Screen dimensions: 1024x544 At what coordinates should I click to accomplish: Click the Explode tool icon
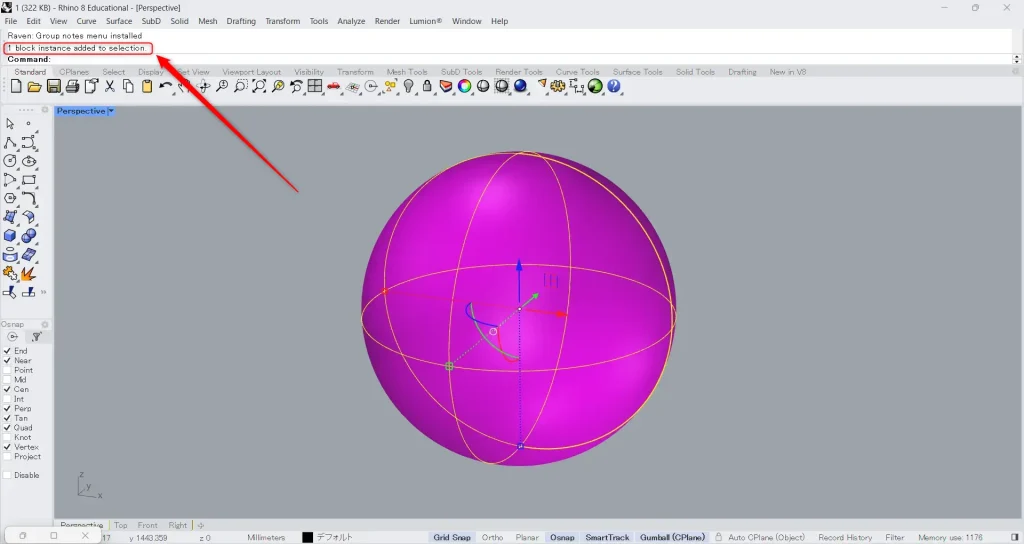tap(29, 273)
